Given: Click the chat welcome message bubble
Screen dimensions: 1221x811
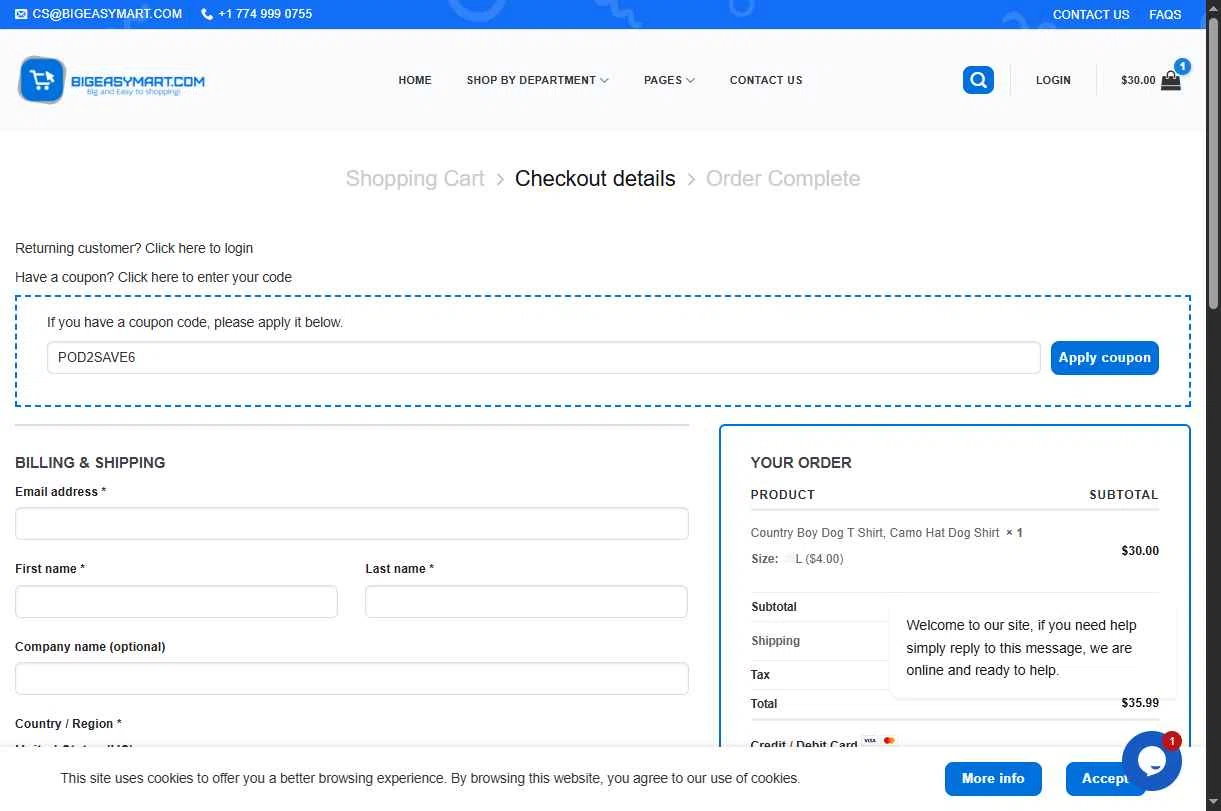Looking at the screenshot, I should 1032,648.
